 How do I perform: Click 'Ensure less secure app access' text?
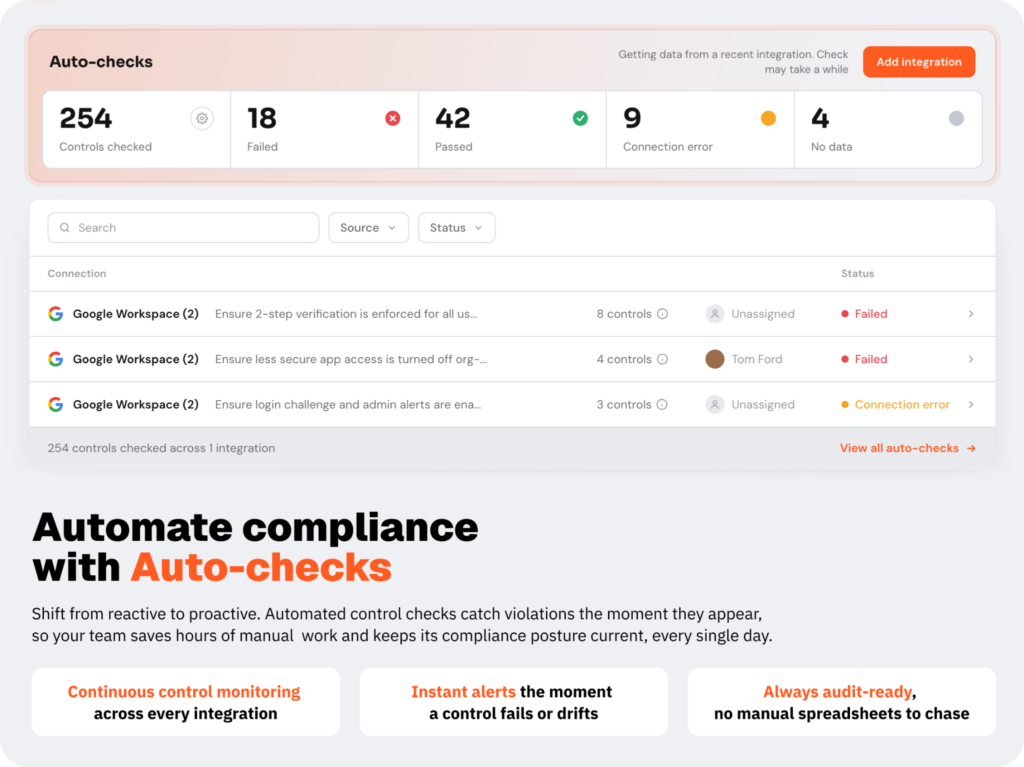tap(351, 359)
